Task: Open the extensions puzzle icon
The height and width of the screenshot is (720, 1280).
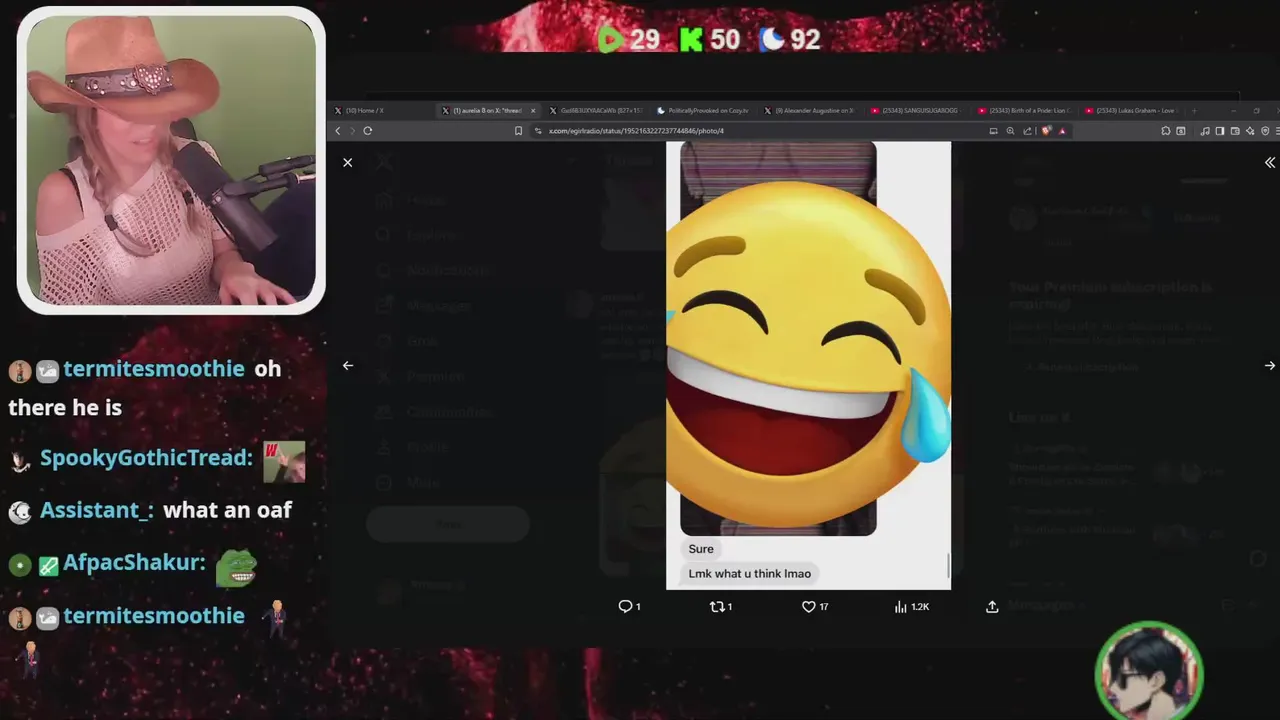Action: (1166, 131)
